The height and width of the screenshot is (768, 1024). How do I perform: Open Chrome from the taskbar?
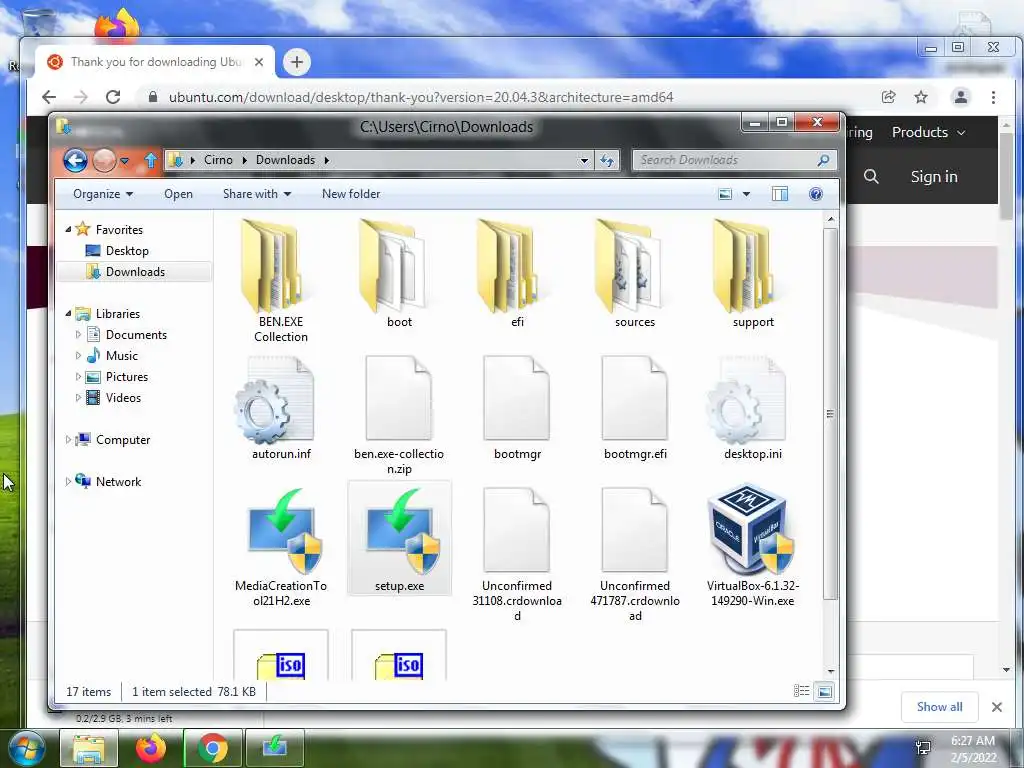212,748
